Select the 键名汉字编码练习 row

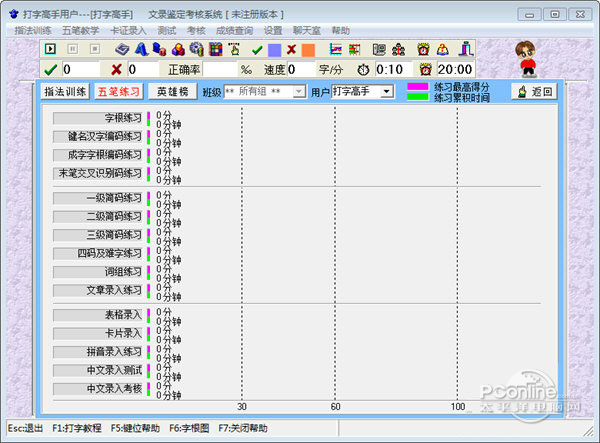98,137
